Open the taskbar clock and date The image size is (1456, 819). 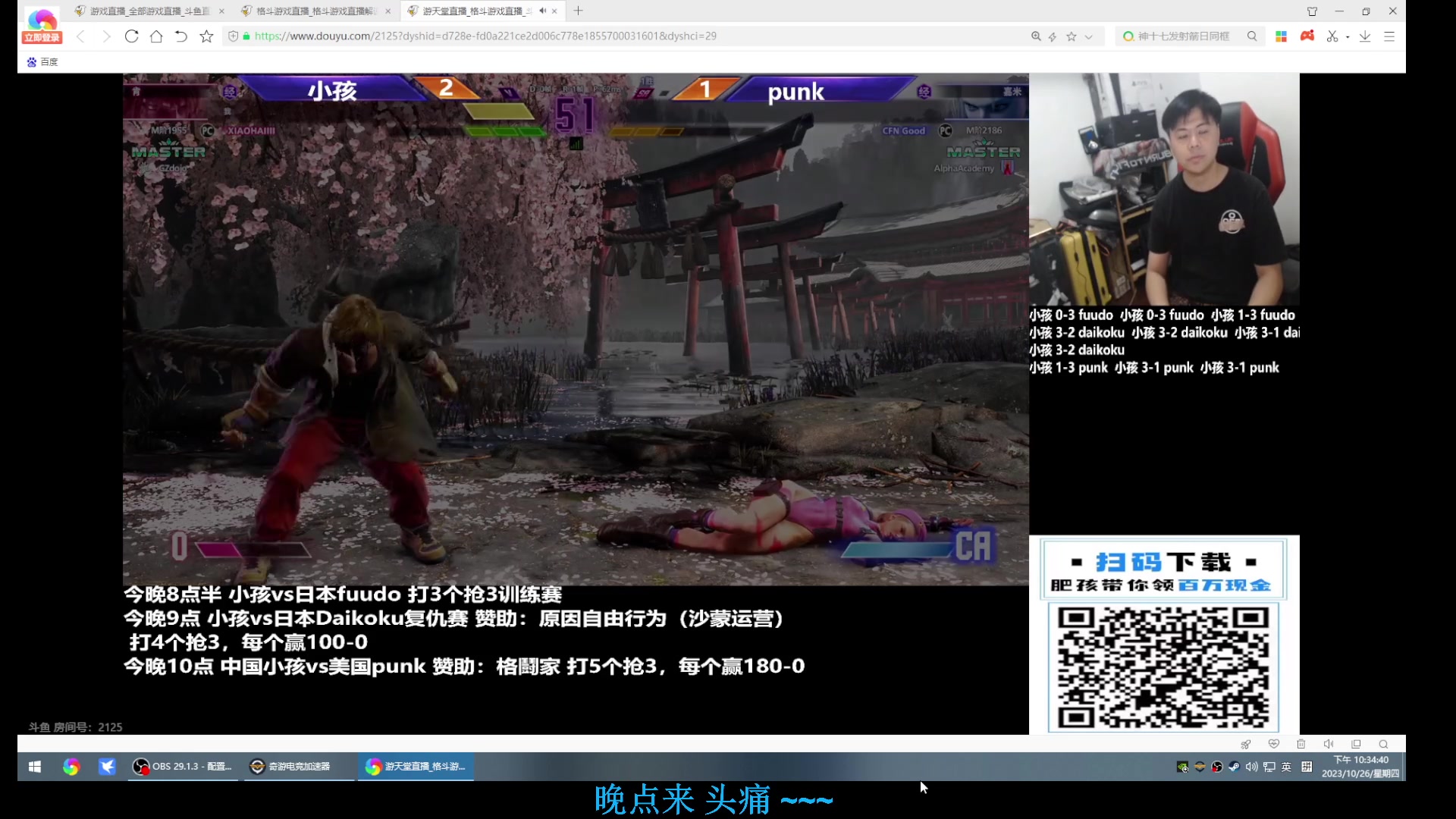pyautogui.click(x=1360, y=767)
